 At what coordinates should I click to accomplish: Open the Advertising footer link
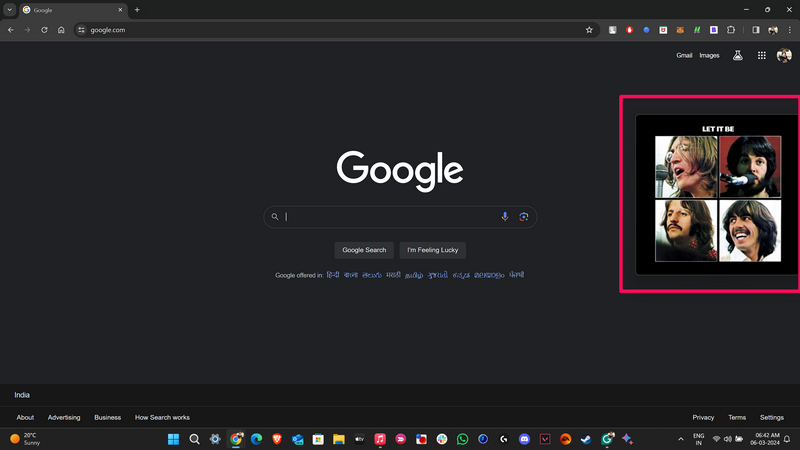click(x=64, y=417)
